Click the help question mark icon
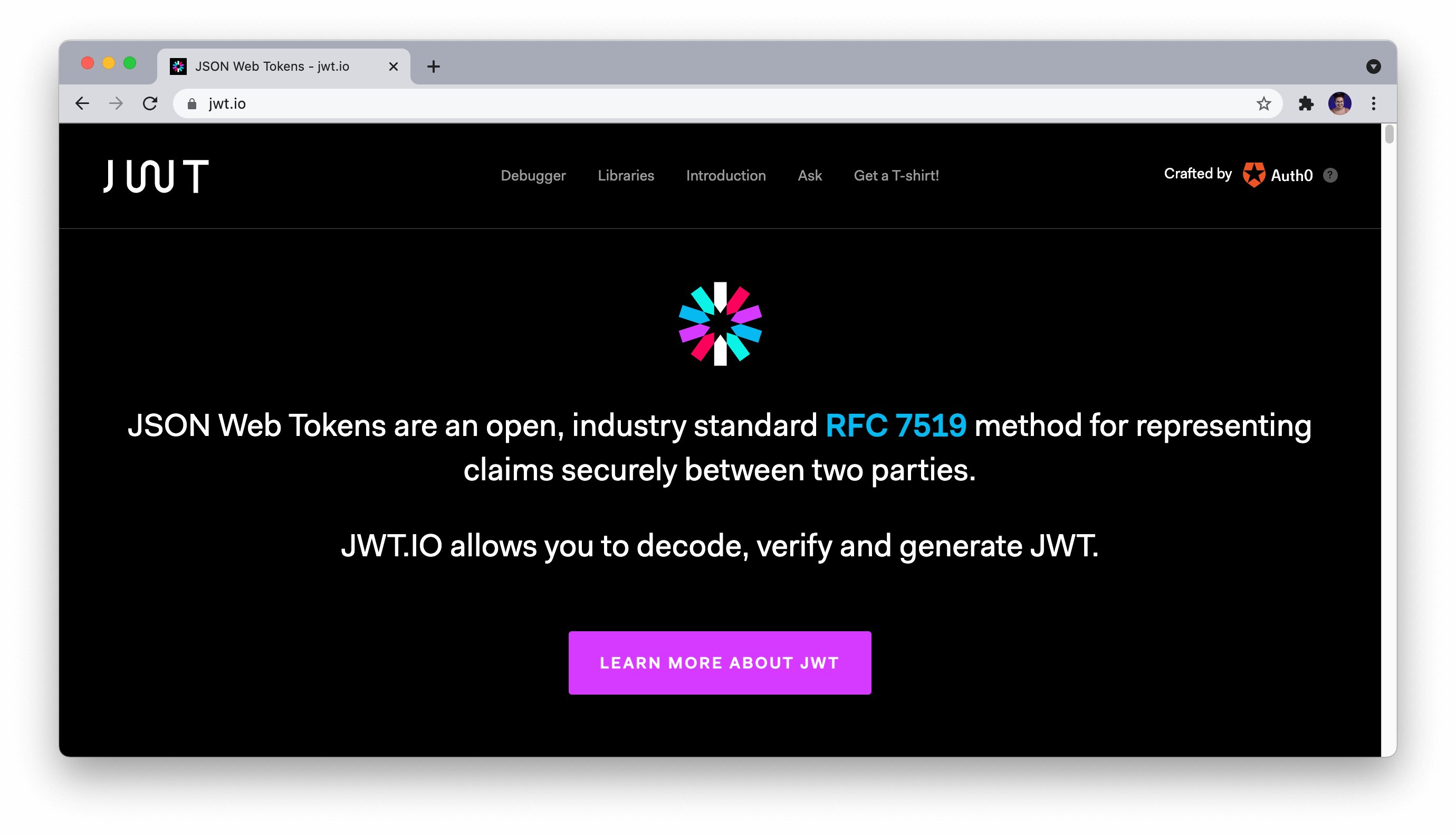 coord(1330,175)
